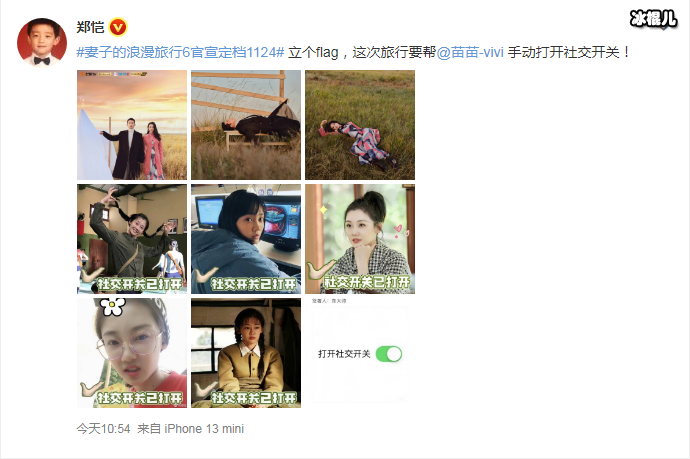Click the 冰棍儿 watermark logo

(x=653, y=19)
